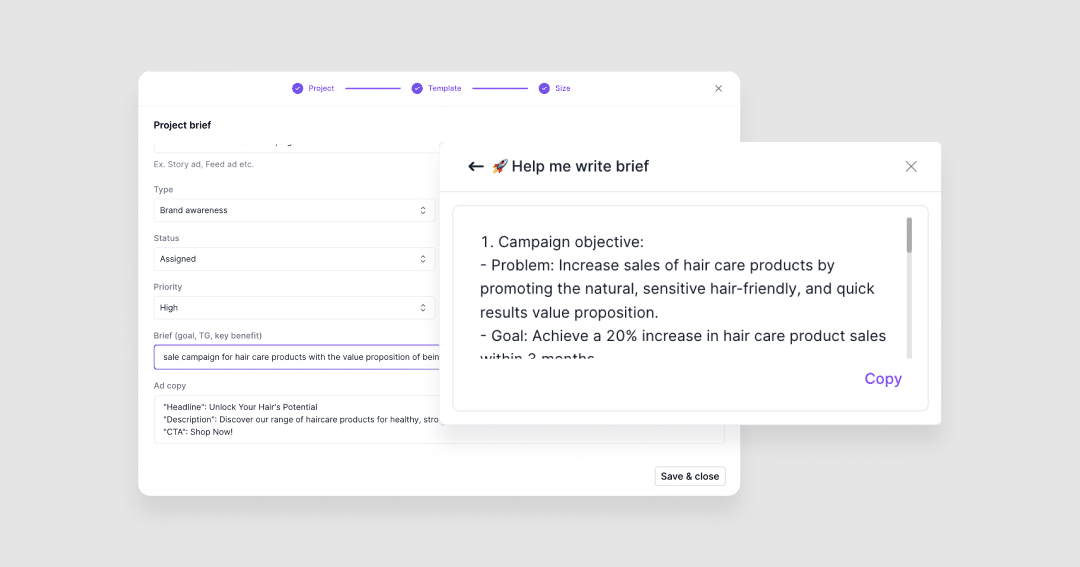The width and height of the screenshot is (1080, 567).
Task: Switch to the Template step
Action: pyautogui.click(x=444, y=88)
